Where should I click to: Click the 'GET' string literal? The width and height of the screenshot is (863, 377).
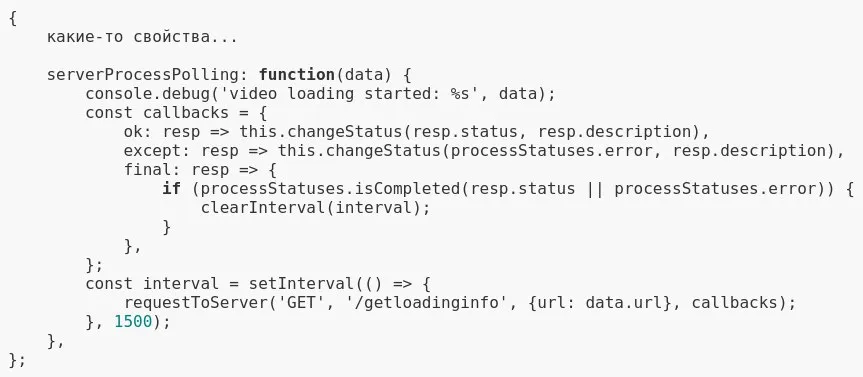[x=301, y=303]
